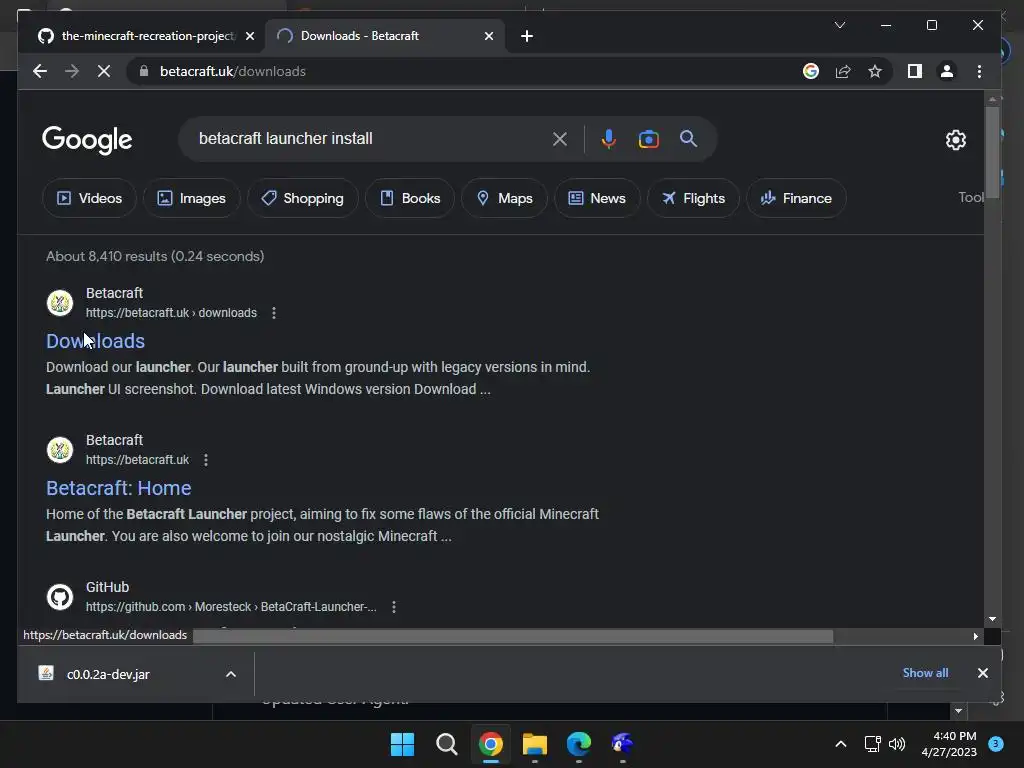Open Chrome's three-dot menu
This screenshot has height=768, width=1024.
click(x=979, y=71)
